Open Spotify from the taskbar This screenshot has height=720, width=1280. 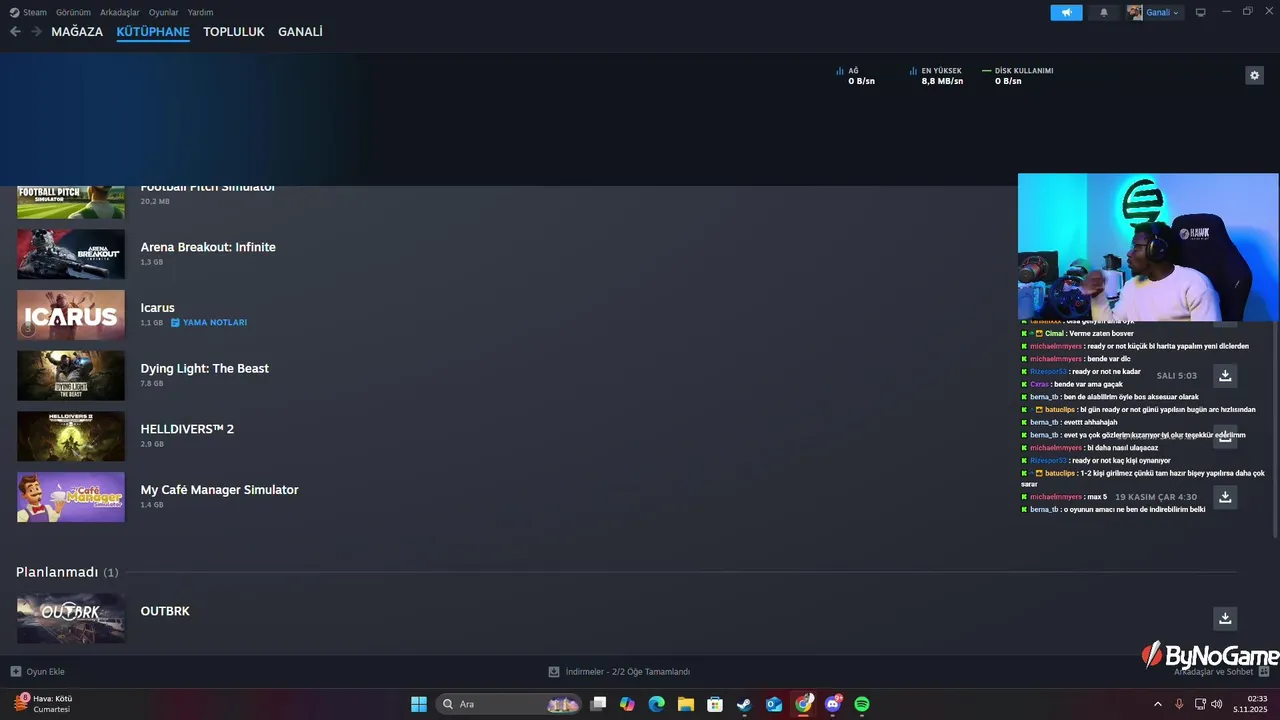(862, 704)
